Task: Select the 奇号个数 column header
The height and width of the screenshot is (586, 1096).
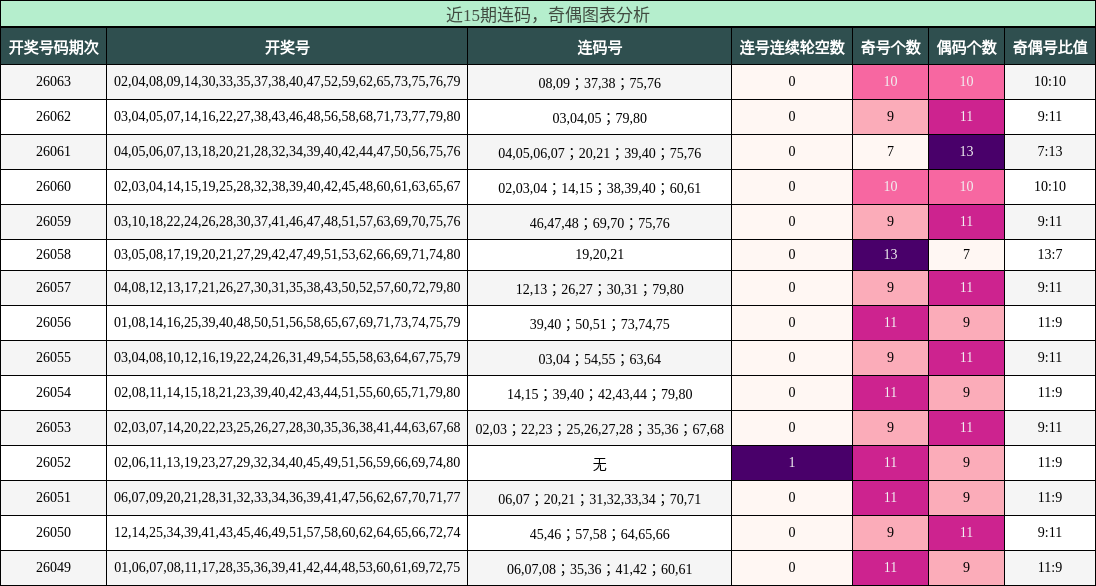Action: (890, 46)
